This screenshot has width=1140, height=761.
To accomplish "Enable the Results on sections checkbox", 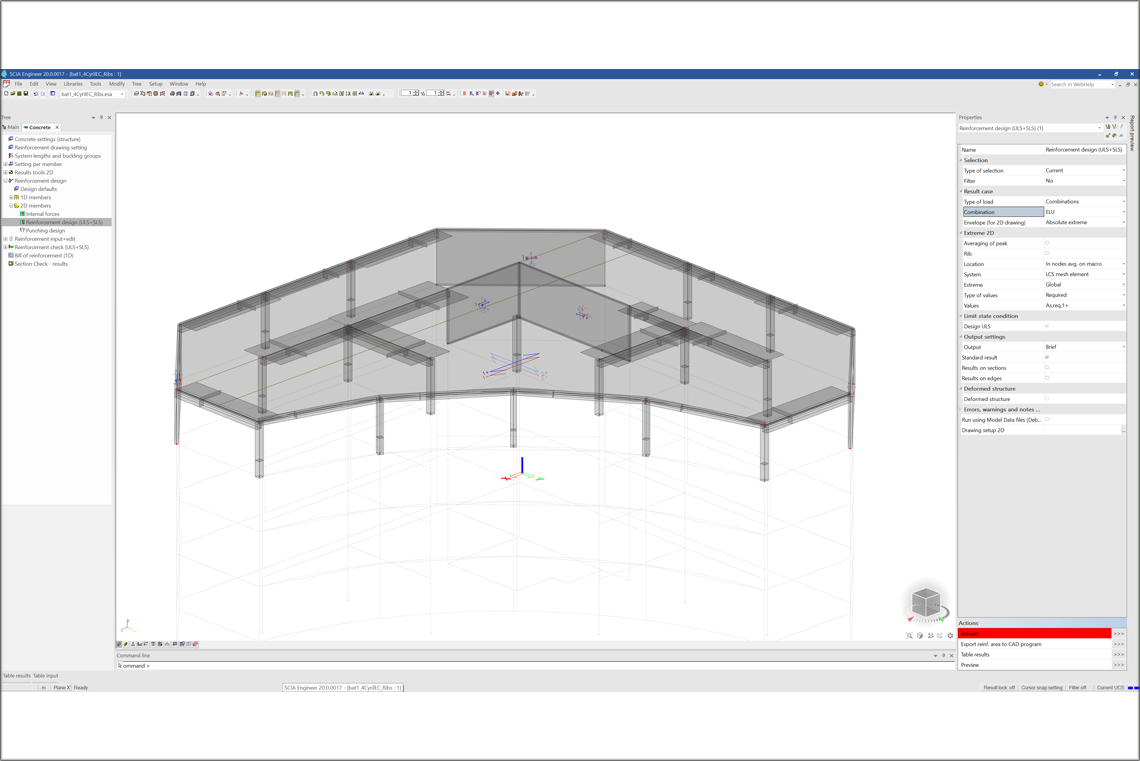I will click(1047, 368).
